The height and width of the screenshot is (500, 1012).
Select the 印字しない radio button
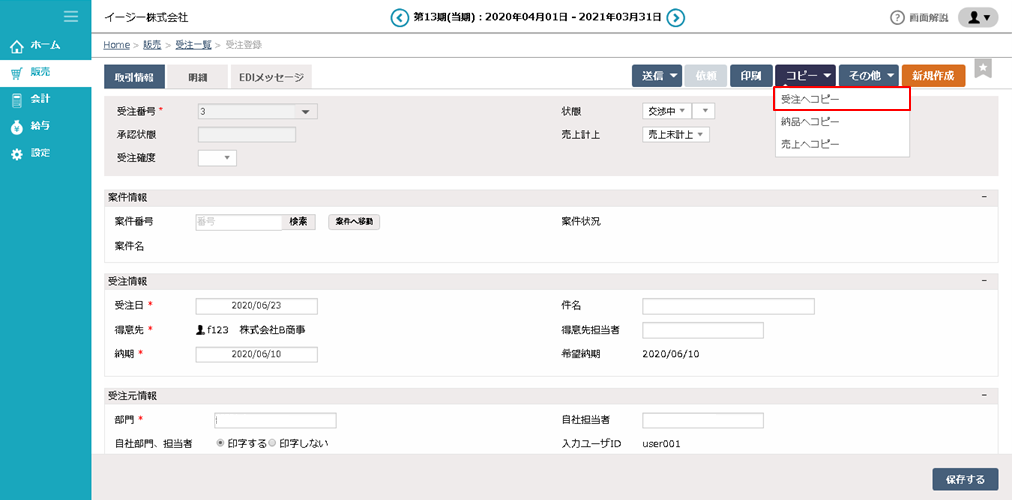pyautogui.click(x=273, y=443)
